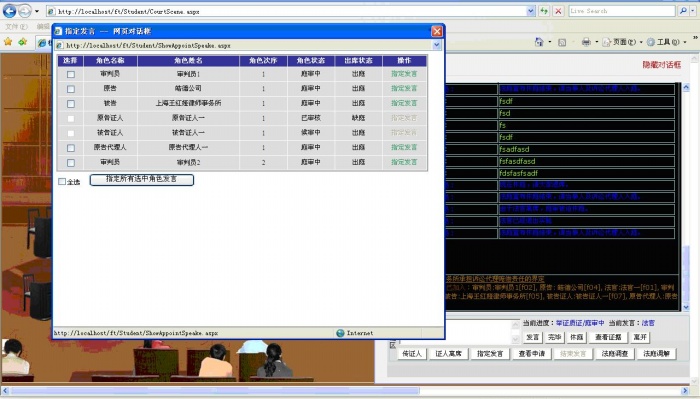Open the dialog URL bar dropdown arrow
Image resolution: width=700 pixels, height=399 pixels.
click(437, 45)
